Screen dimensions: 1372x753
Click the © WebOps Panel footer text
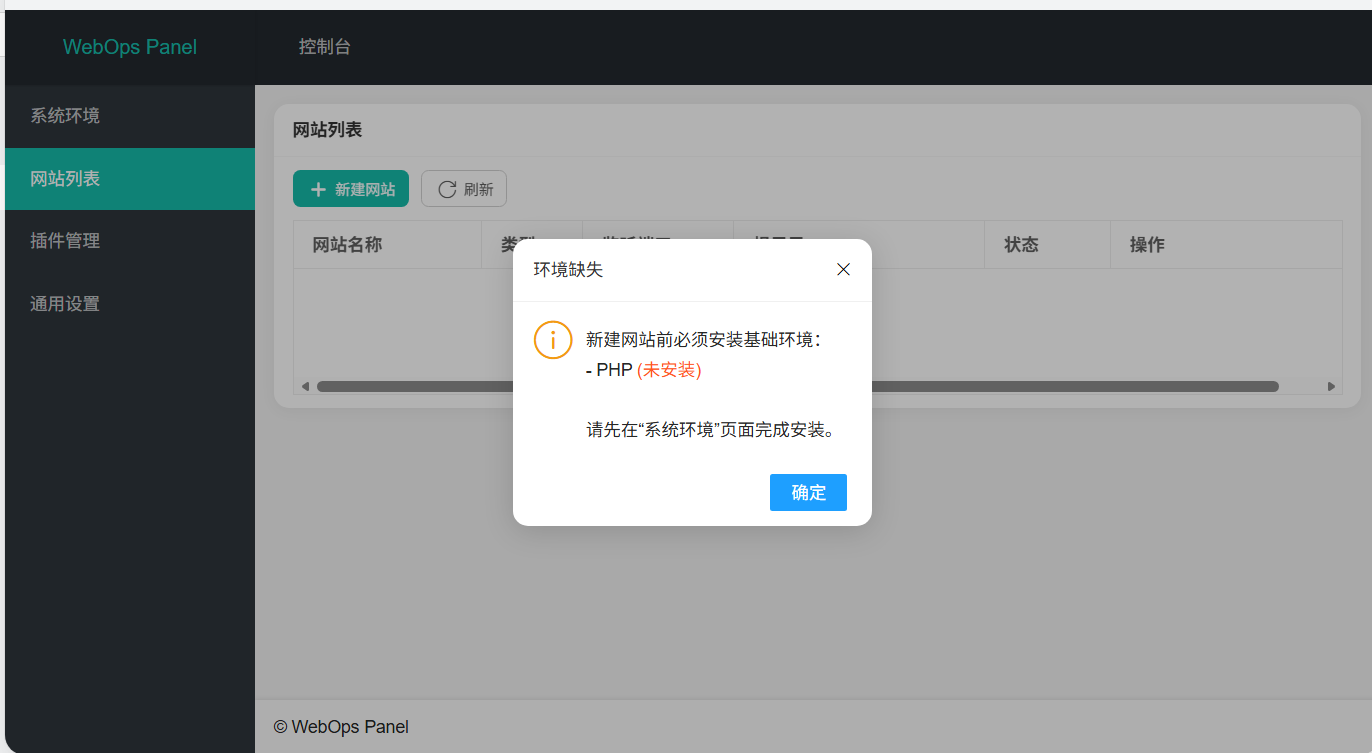341,727
